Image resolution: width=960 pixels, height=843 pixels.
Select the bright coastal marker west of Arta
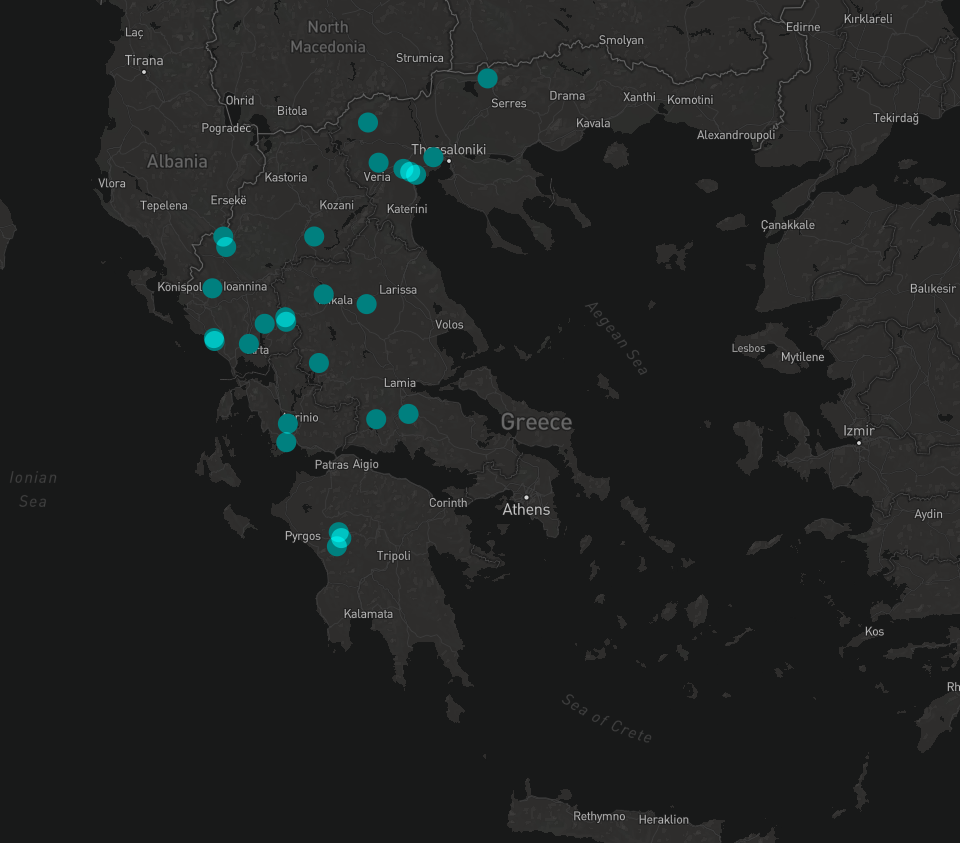(214, 339)
